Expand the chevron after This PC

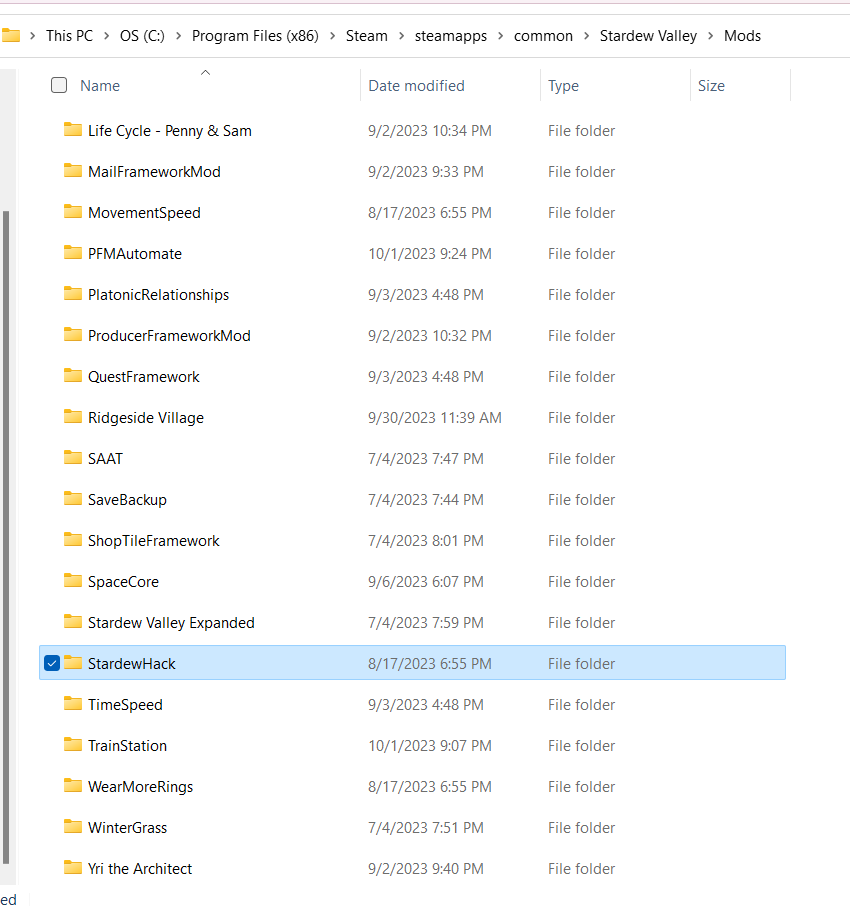(x=106, y=36)
